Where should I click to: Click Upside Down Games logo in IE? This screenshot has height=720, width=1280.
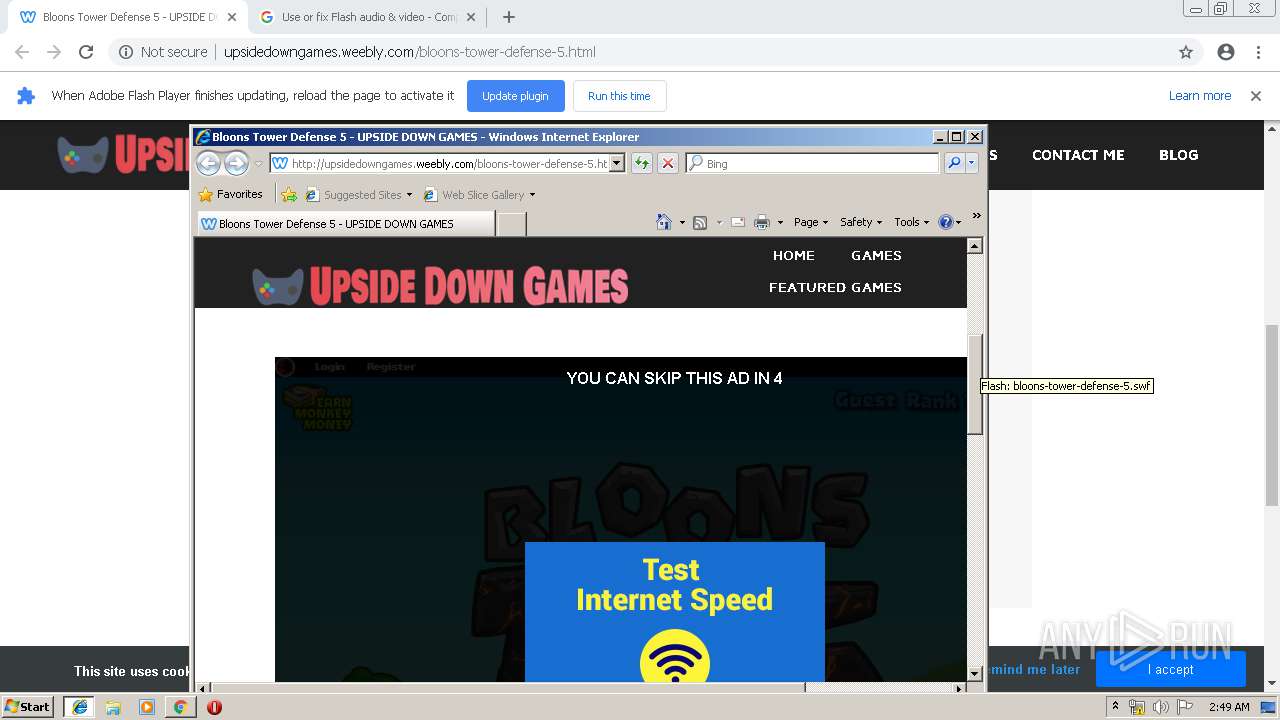[x=441, y=286]
